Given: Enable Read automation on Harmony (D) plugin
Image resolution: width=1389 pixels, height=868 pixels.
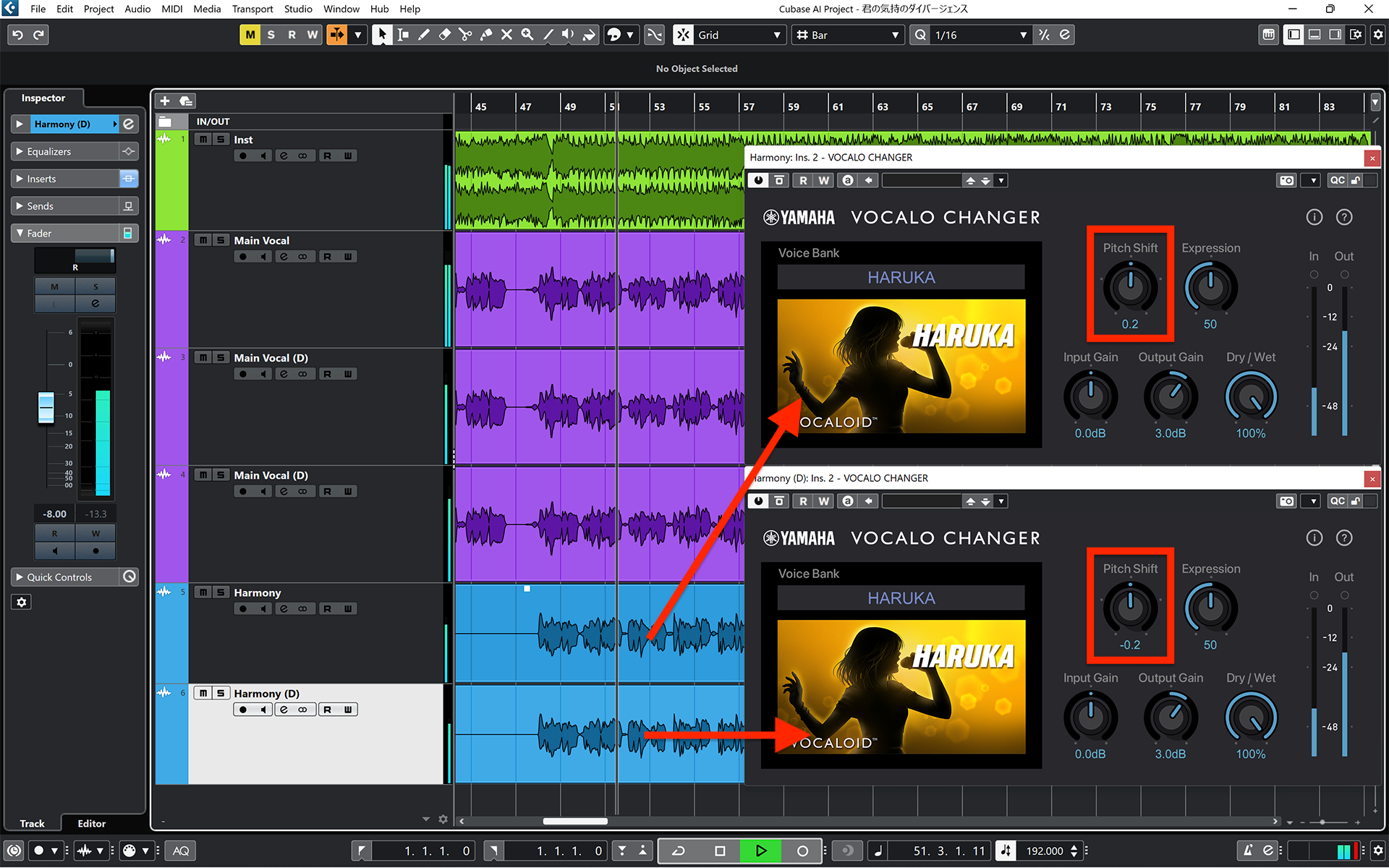Looking at the screenshot, I should point(803,501).
